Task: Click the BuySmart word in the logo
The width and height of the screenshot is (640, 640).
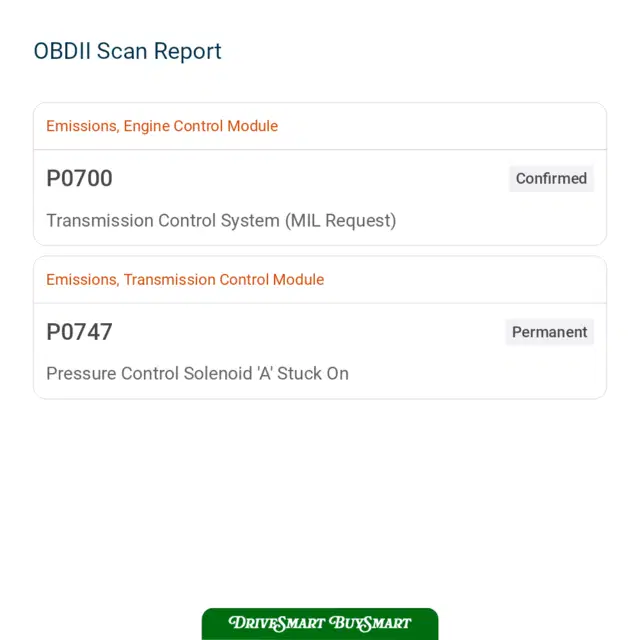Action: tap(370, 623)
